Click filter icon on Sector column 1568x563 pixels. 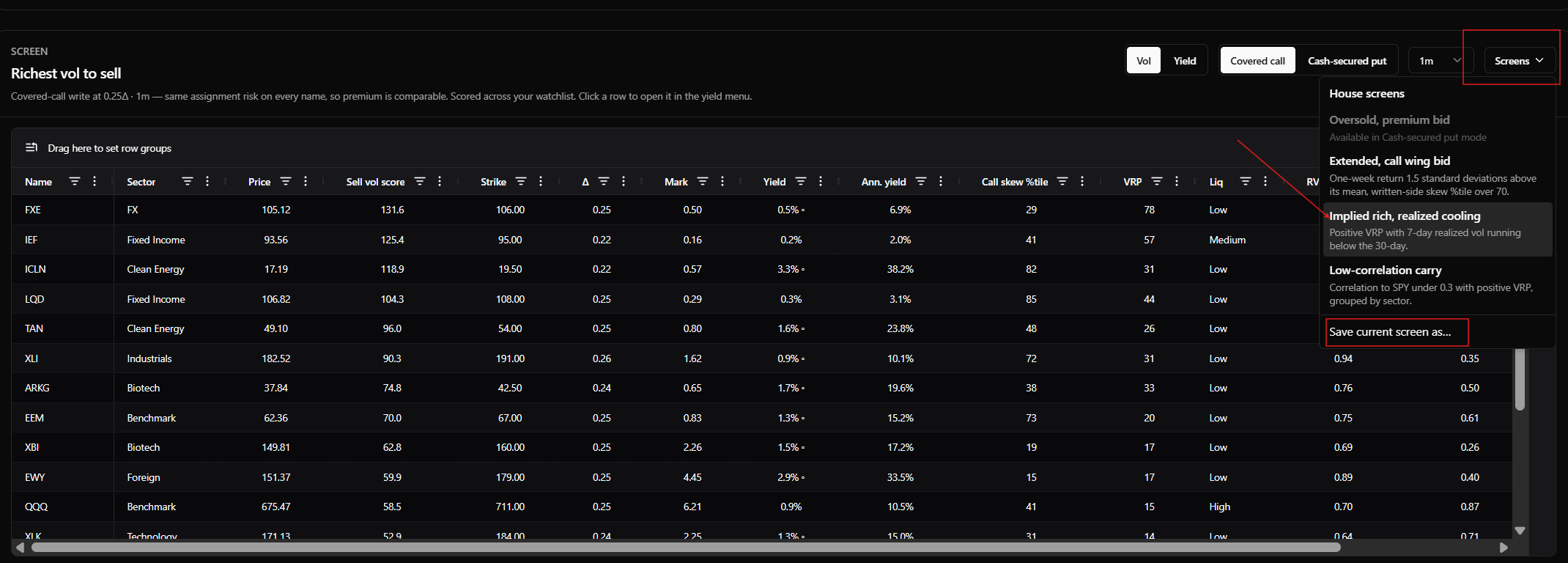pos(187,181)
